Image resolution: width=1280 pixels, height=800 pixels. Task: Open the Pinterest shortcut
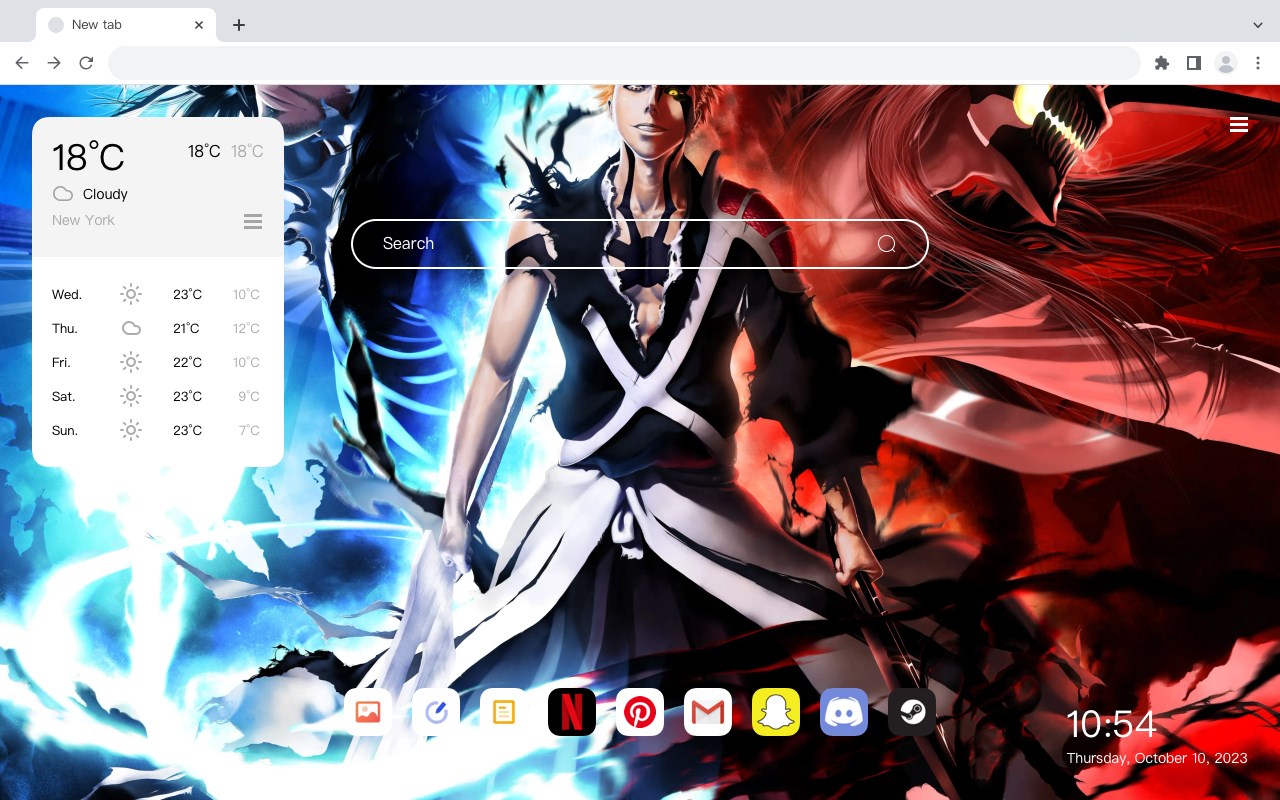640,712
